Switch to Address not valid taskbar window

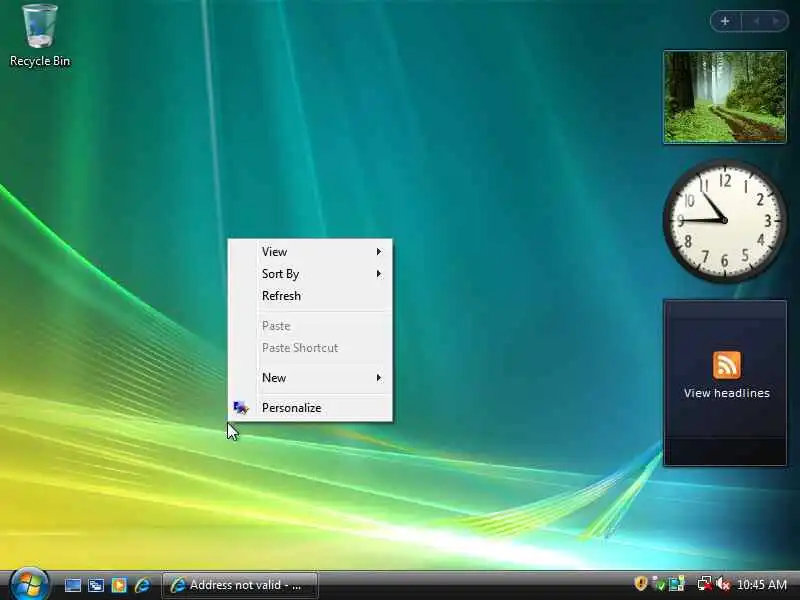[240, 585]
